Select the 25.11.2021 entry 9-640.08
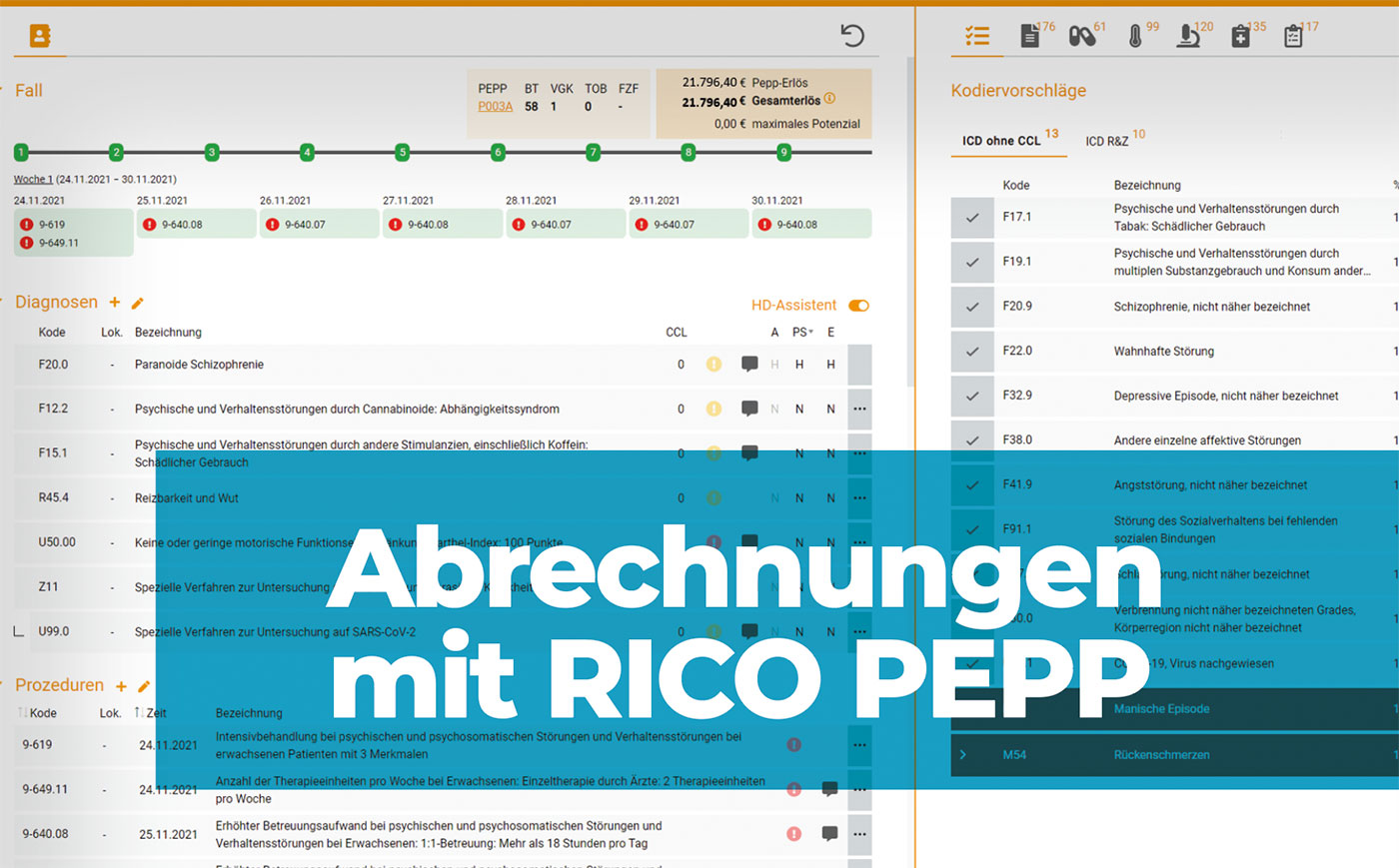1399x868 pixels. click(x=196, y=224)
